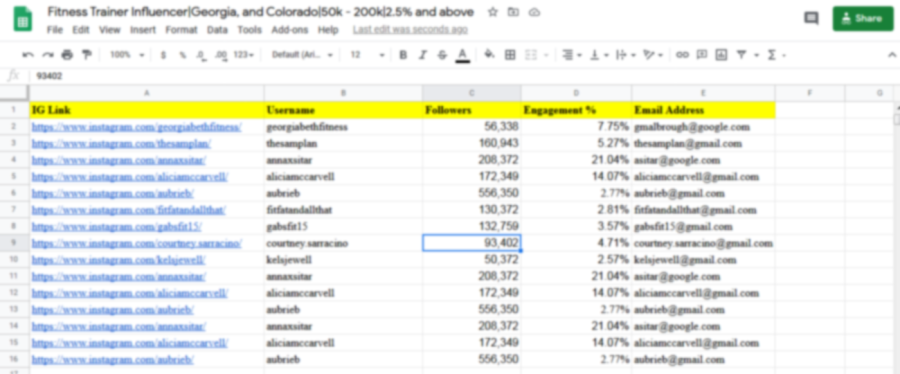The image size is (900, 374).
Task: Open the Google Sheets home icon
Action: (23, 19)
